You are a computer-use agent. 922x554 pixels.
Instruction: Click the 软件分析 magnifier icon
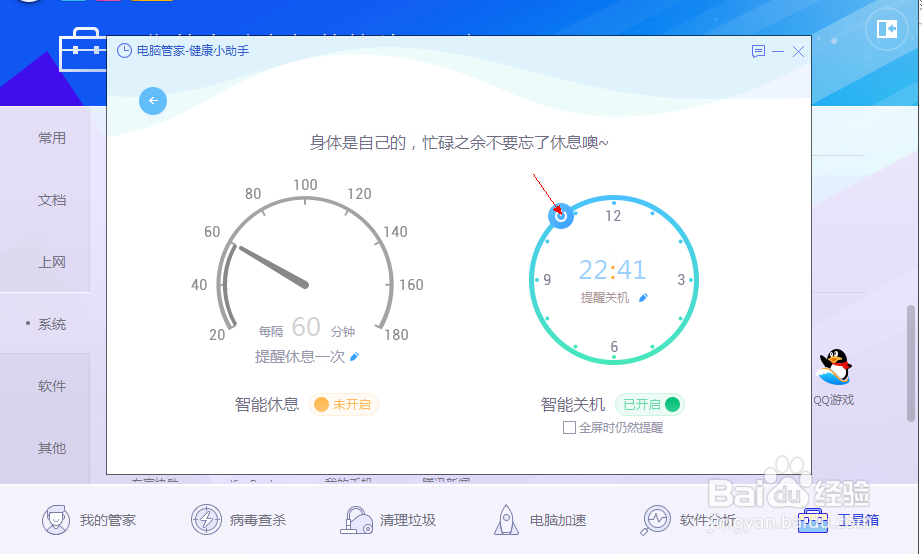(x=655, y=520)
